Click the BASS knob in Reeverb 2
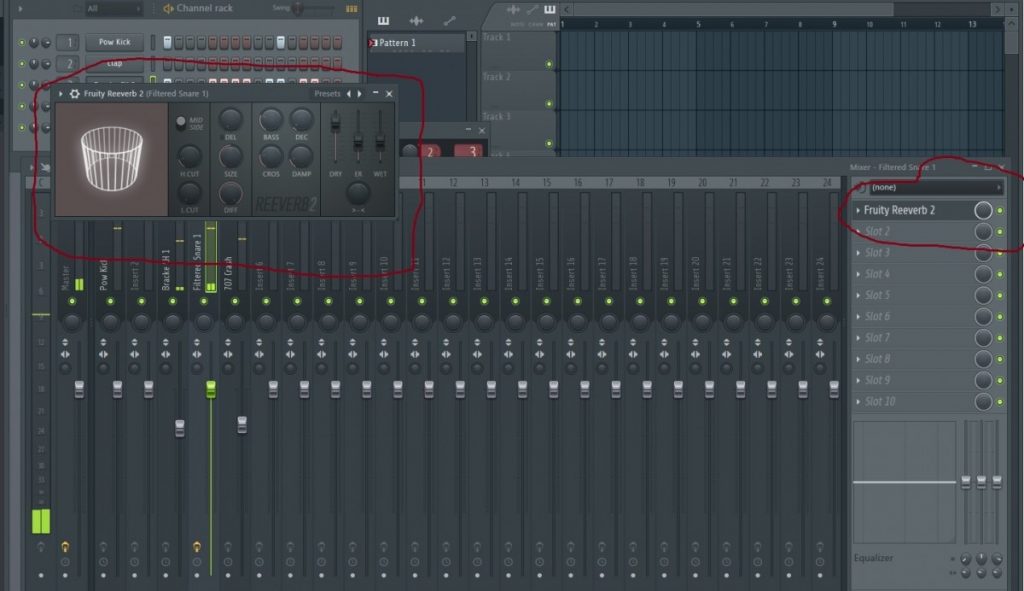Image resolution: width=1024 pixels, height=591 pixels. (270, 120)
